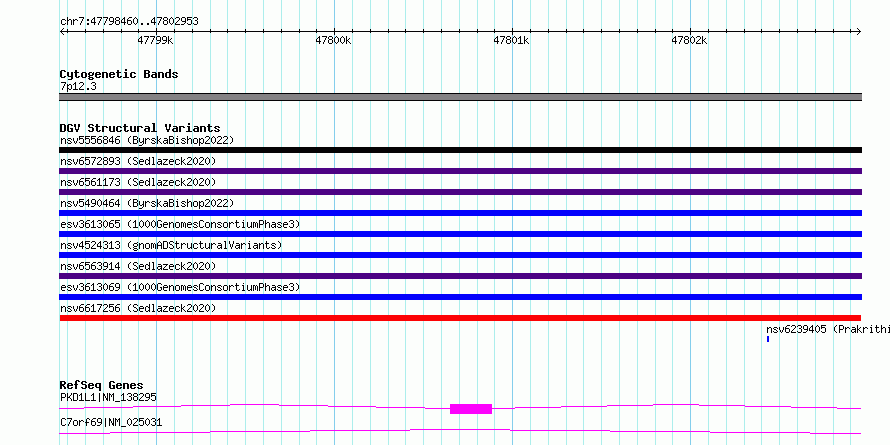
Task: Open variant nsv6561173 (Sedlazeck2020) label
Action: 138,182
